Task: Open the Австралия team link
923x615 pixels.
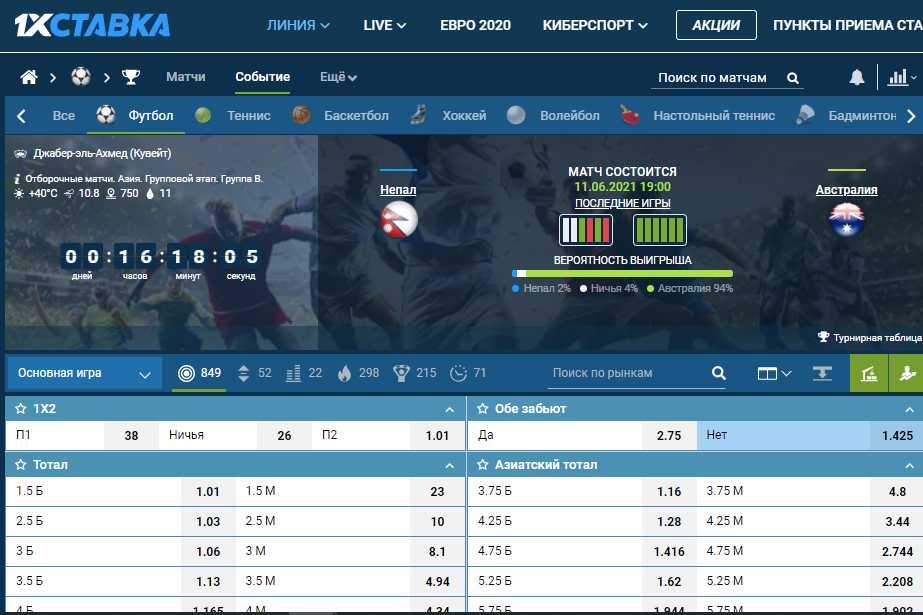Action: point(846,190)
